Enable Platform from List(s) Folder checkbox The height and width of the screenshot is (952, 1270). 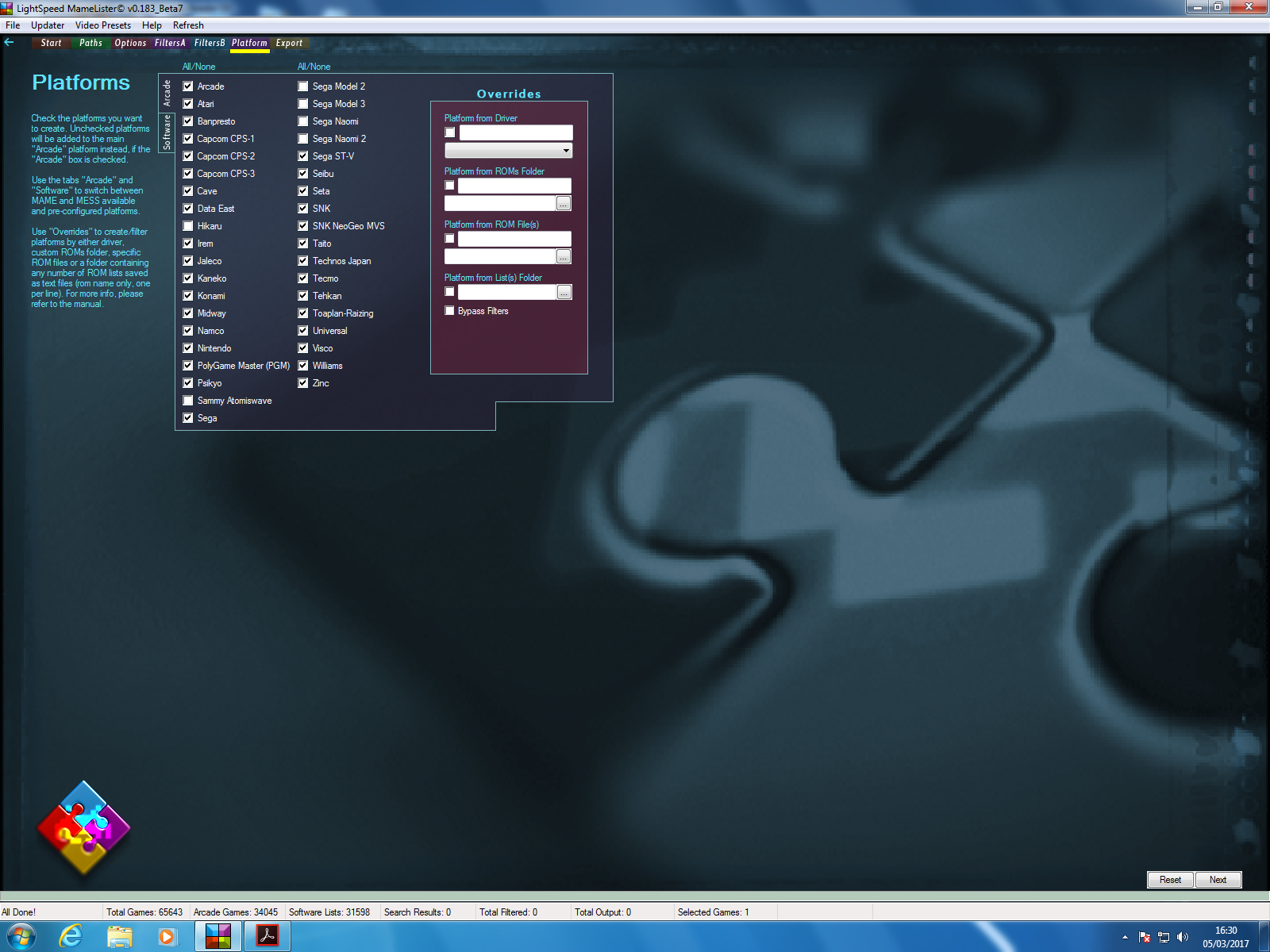click(450, 292)
